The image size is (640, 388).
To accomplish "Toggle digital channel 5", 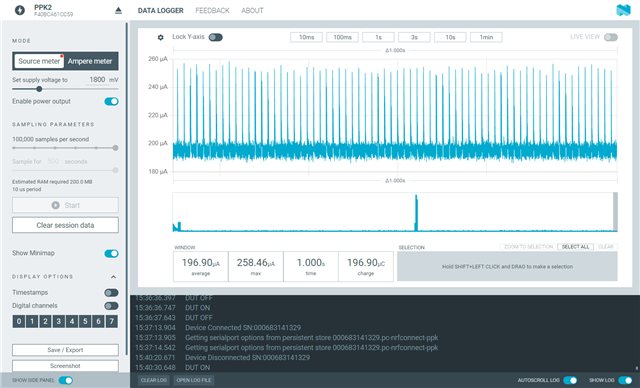I will point(85,321).
